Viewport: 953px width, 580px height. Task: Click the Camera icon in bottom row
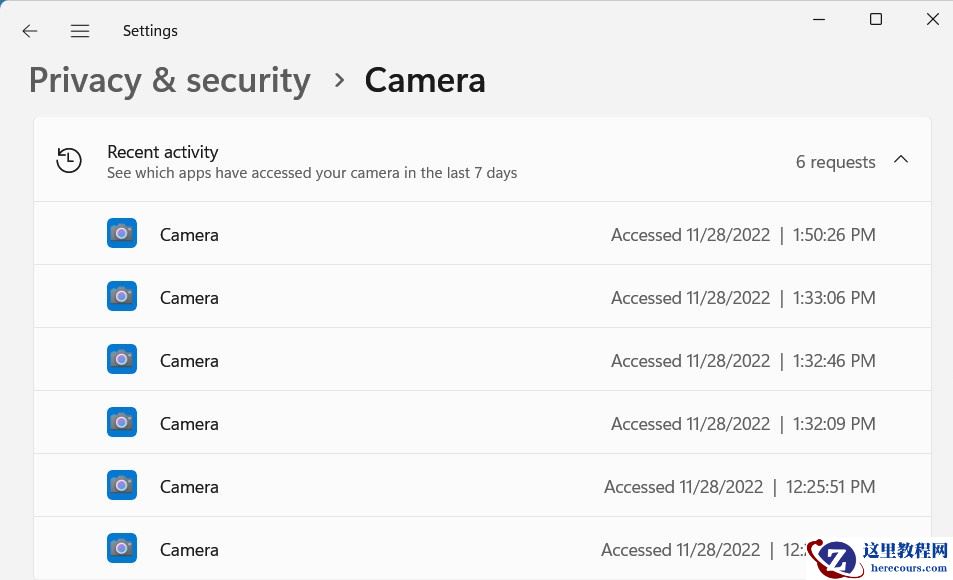(x=122, y=548)
